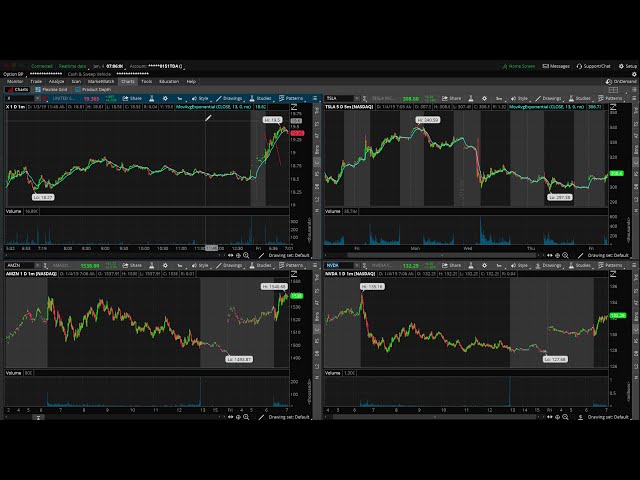Open the 1m timeframe selector in X chart
The width and height of the screenshot is (640, 480).
click(179, 98)
